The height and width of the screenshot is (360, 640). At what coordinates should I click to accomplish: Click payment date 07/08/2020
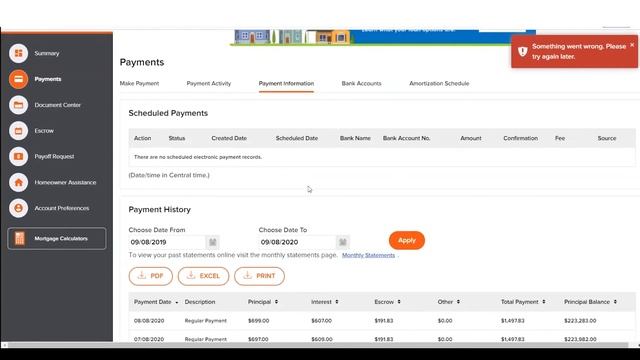pos(149,339)
